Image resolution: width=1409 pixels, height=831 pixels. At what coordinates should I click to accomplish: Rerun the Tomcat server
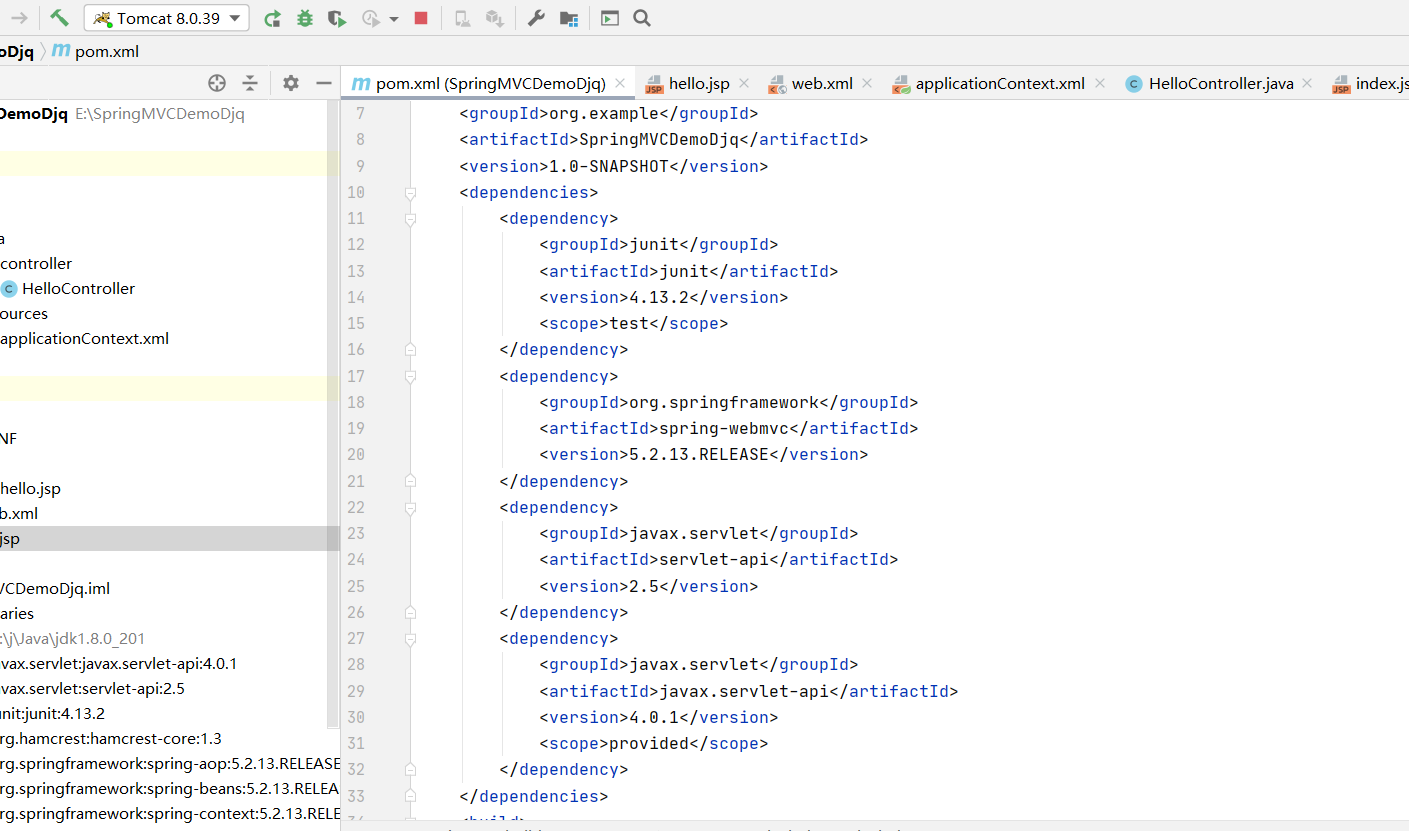click(x=272, y=18)
